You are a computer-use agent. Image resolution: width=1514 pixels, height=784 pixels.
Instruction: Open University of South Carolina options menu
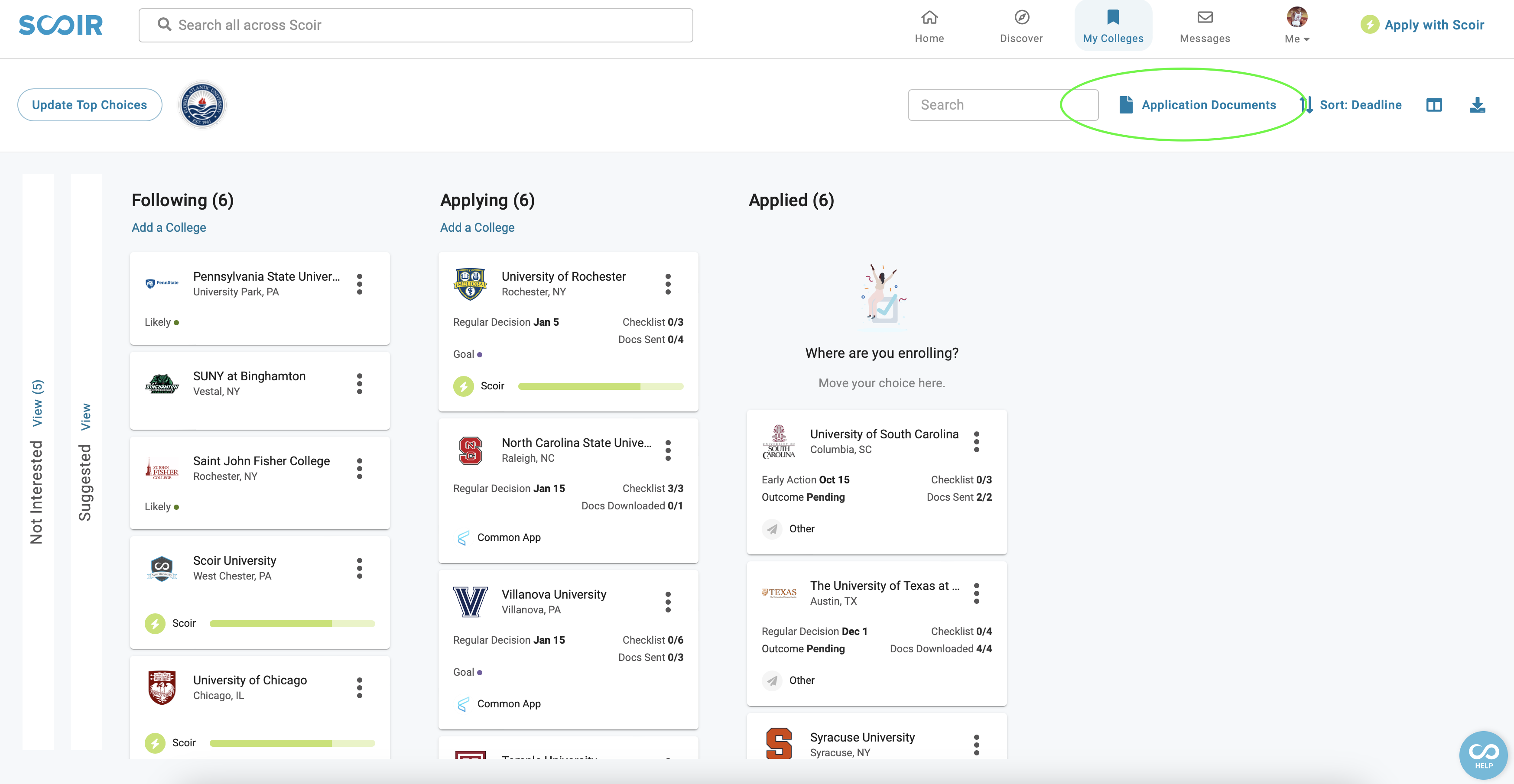point(977,441)
